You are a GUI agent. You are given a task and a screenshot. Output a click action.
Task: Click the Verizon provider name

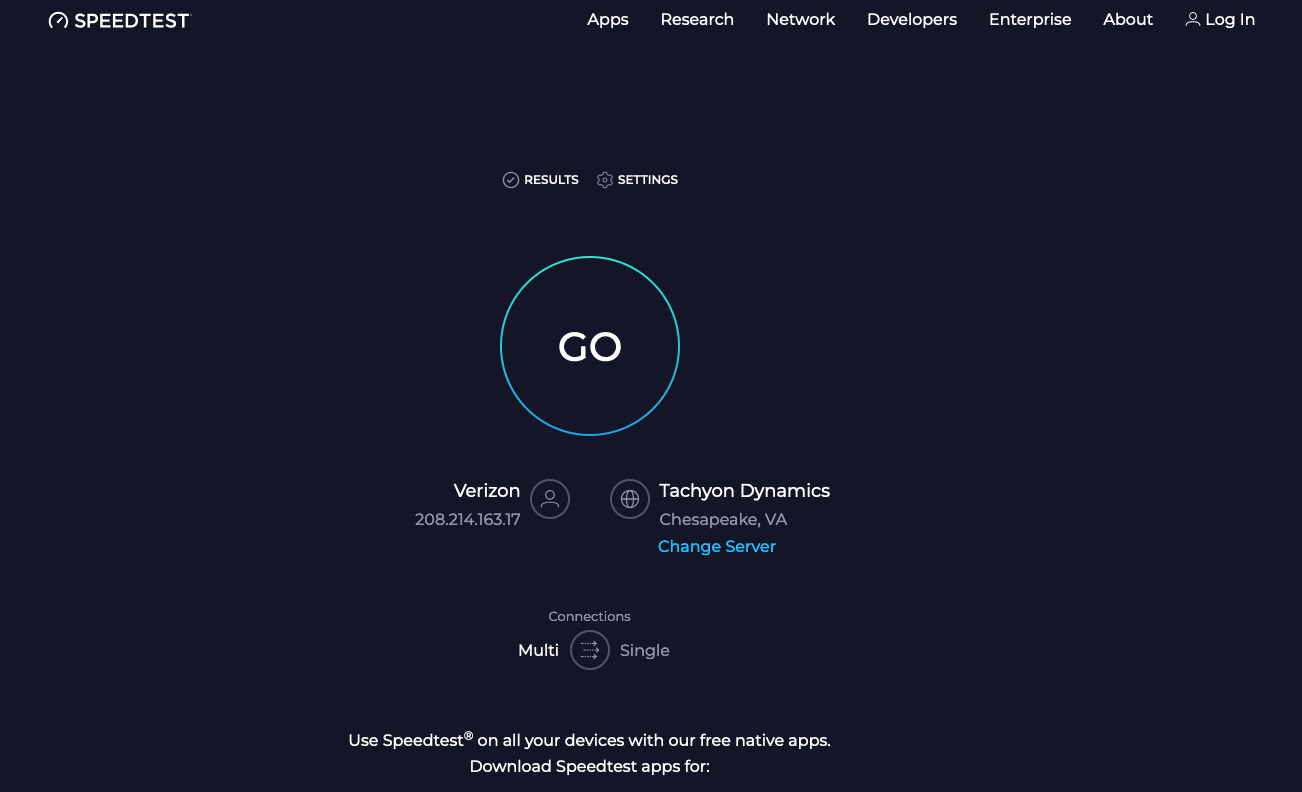click(x=487, y=491)
